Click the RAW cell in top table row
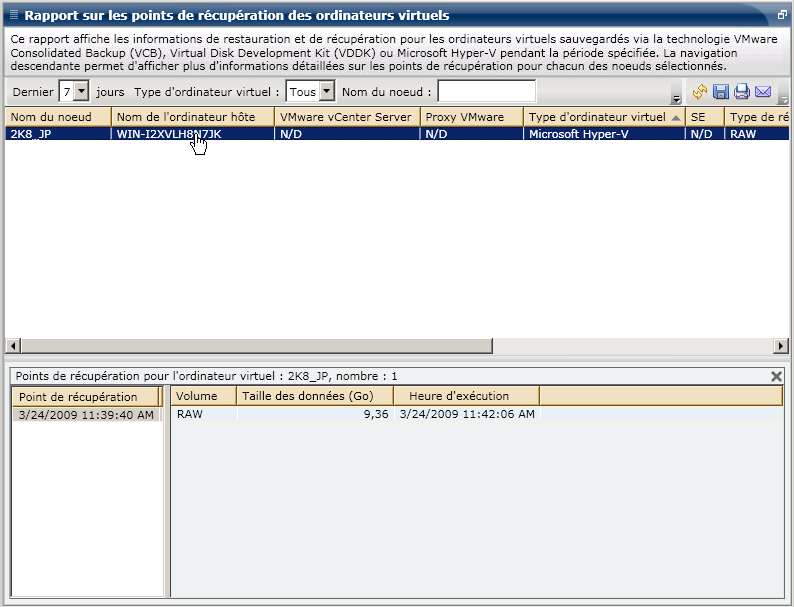The image size is (794, 607). [x=757, y=134]
